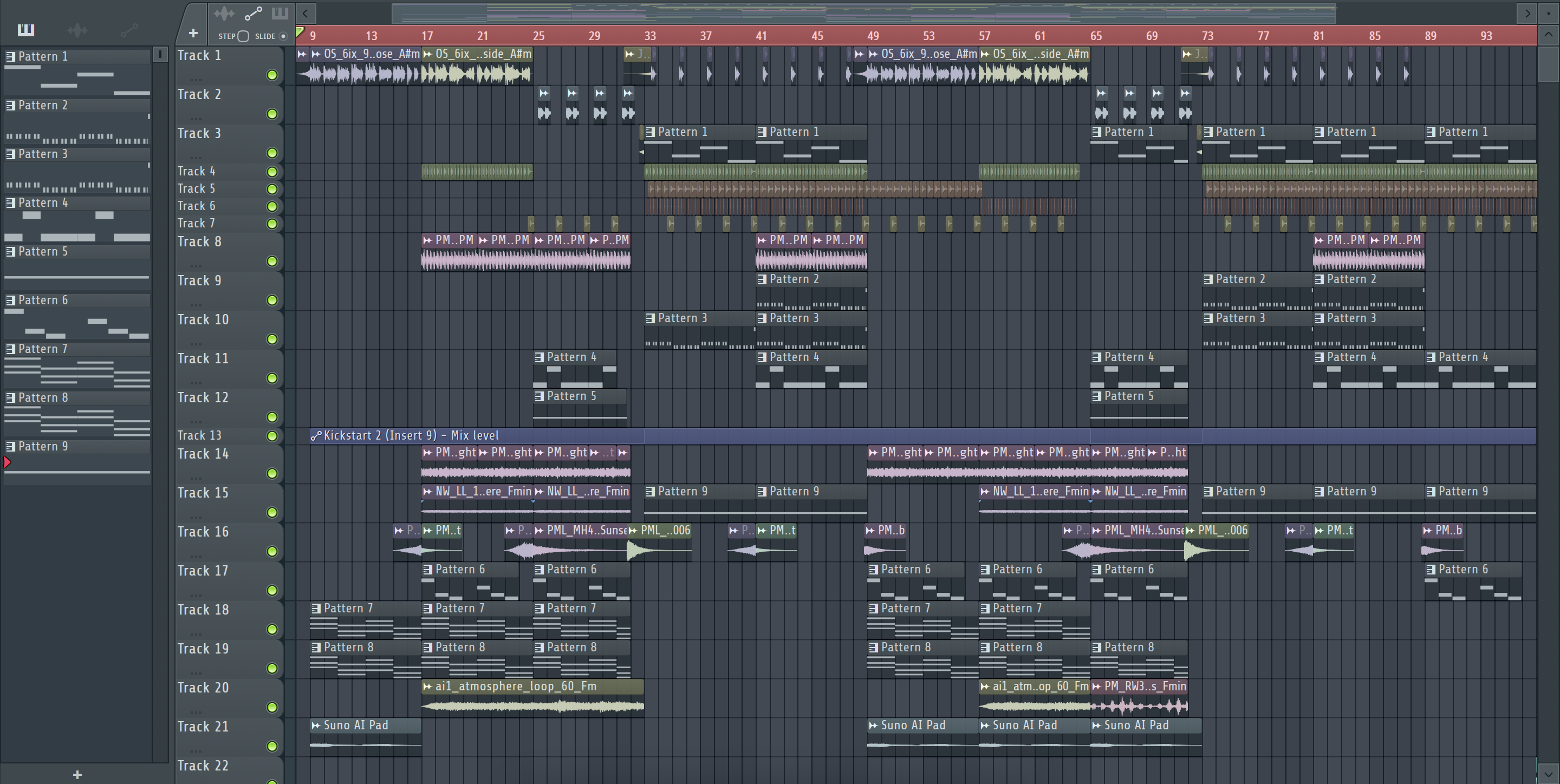Select the audio waveform focus icon in the playlist toolbar
Viewport: 1560px width, 784px height.
pos(224,12)
